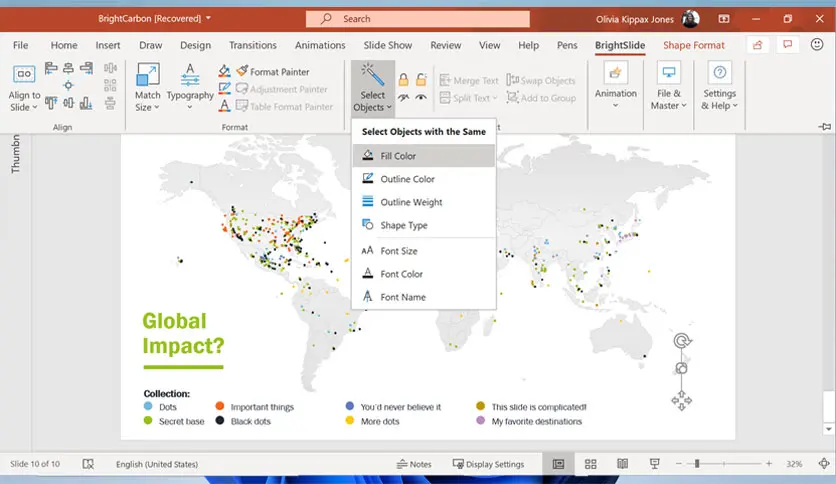The width and height of the screenshot is (836, 484).
Task: Click the font color painter A icon
Action: coord(224,106)
